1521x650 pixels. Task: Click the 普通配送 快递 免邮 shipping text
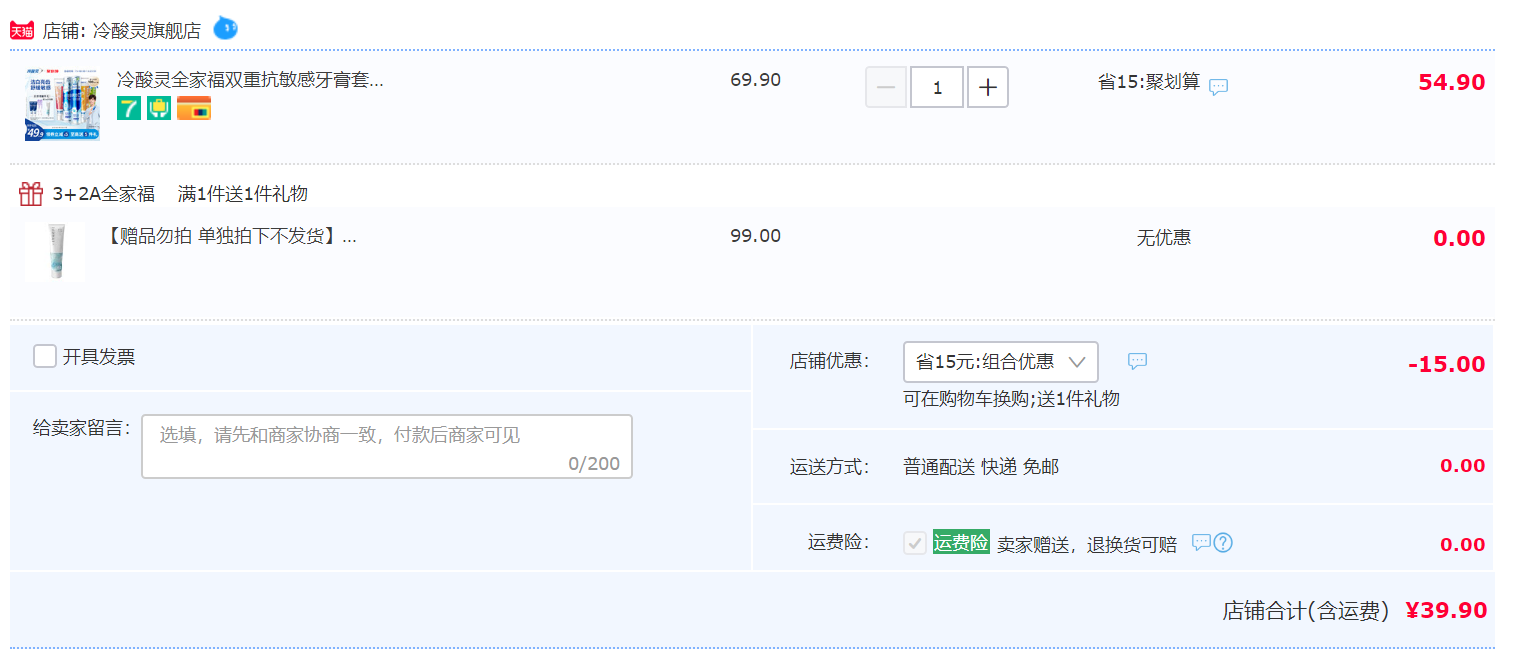981,467
